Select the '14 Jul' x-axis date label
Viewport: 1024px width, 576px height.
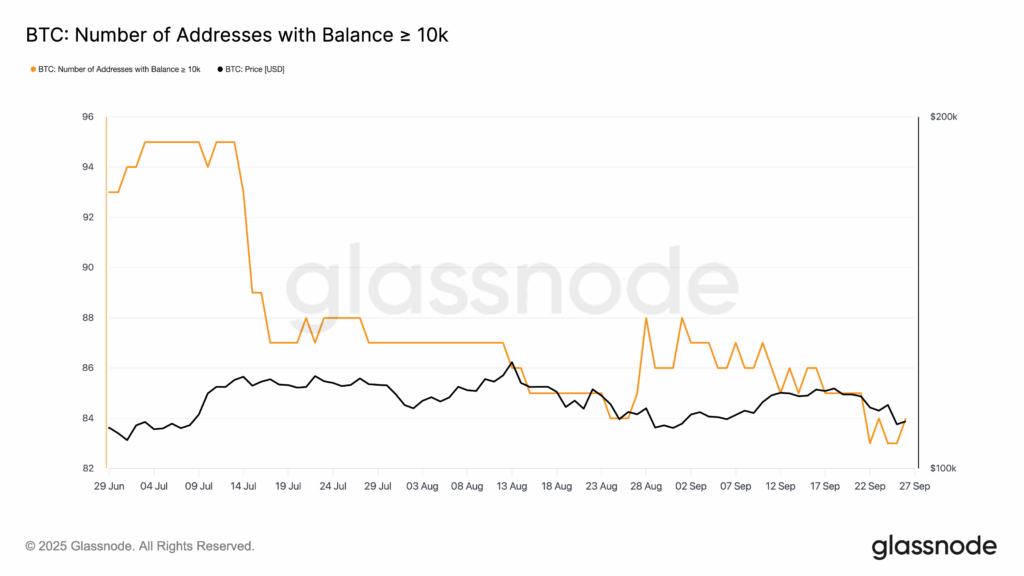point(243,485)
